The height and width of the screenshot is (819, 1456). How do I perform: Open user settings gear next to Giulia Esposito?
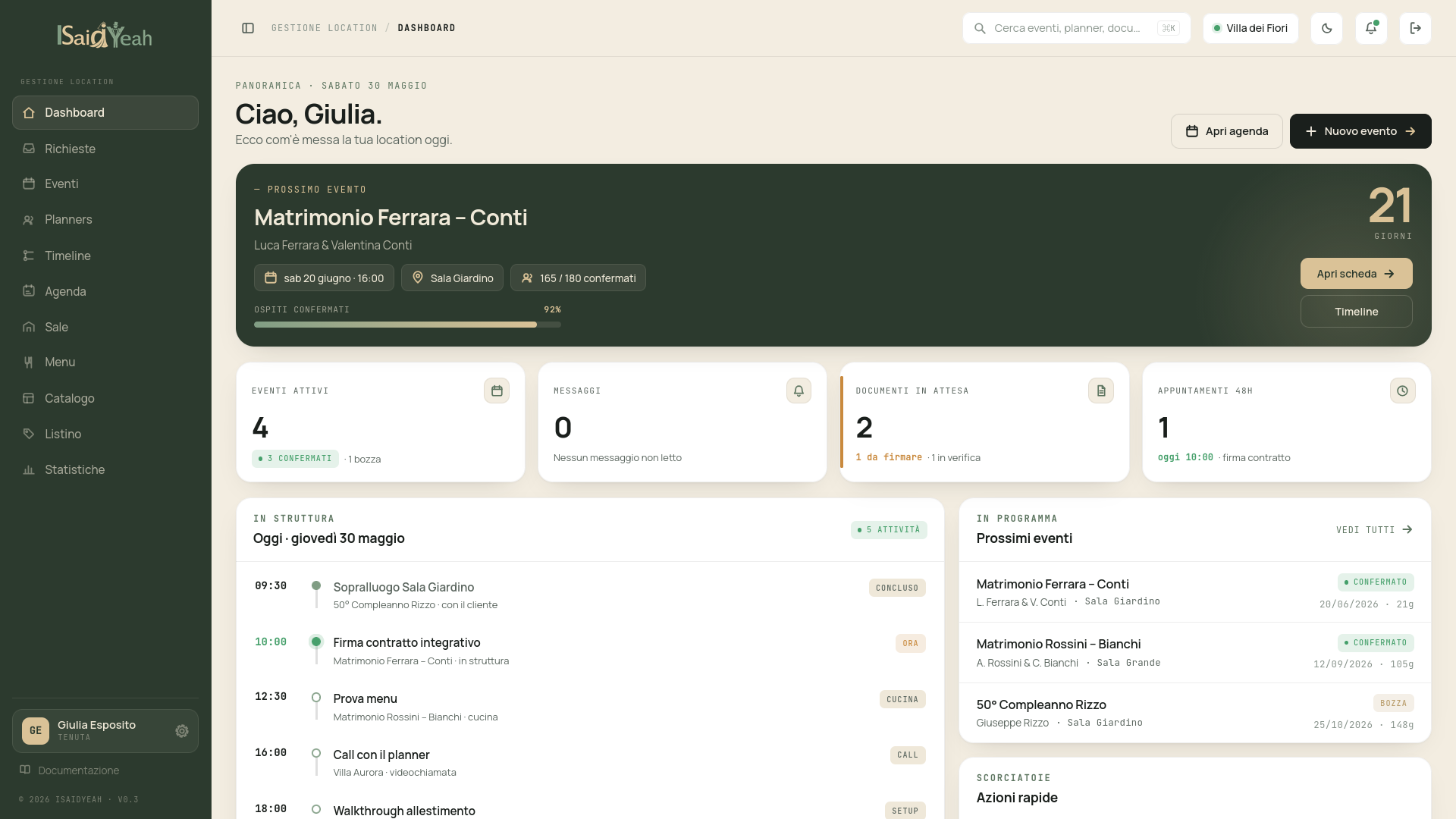click(x=182, y=731)
